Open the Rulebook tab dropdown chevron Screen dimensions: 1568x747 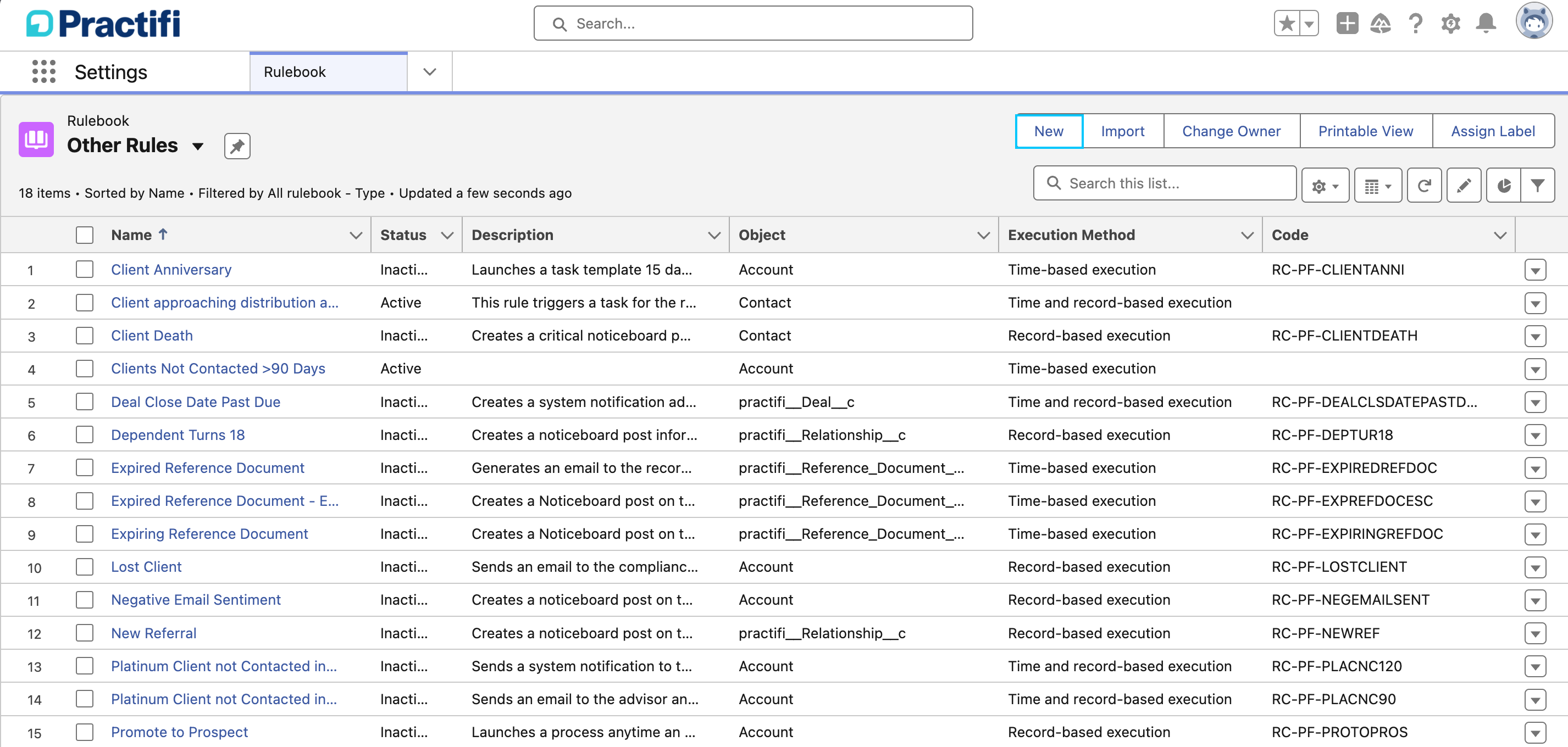pyautogui.click(x=430, y=72)
